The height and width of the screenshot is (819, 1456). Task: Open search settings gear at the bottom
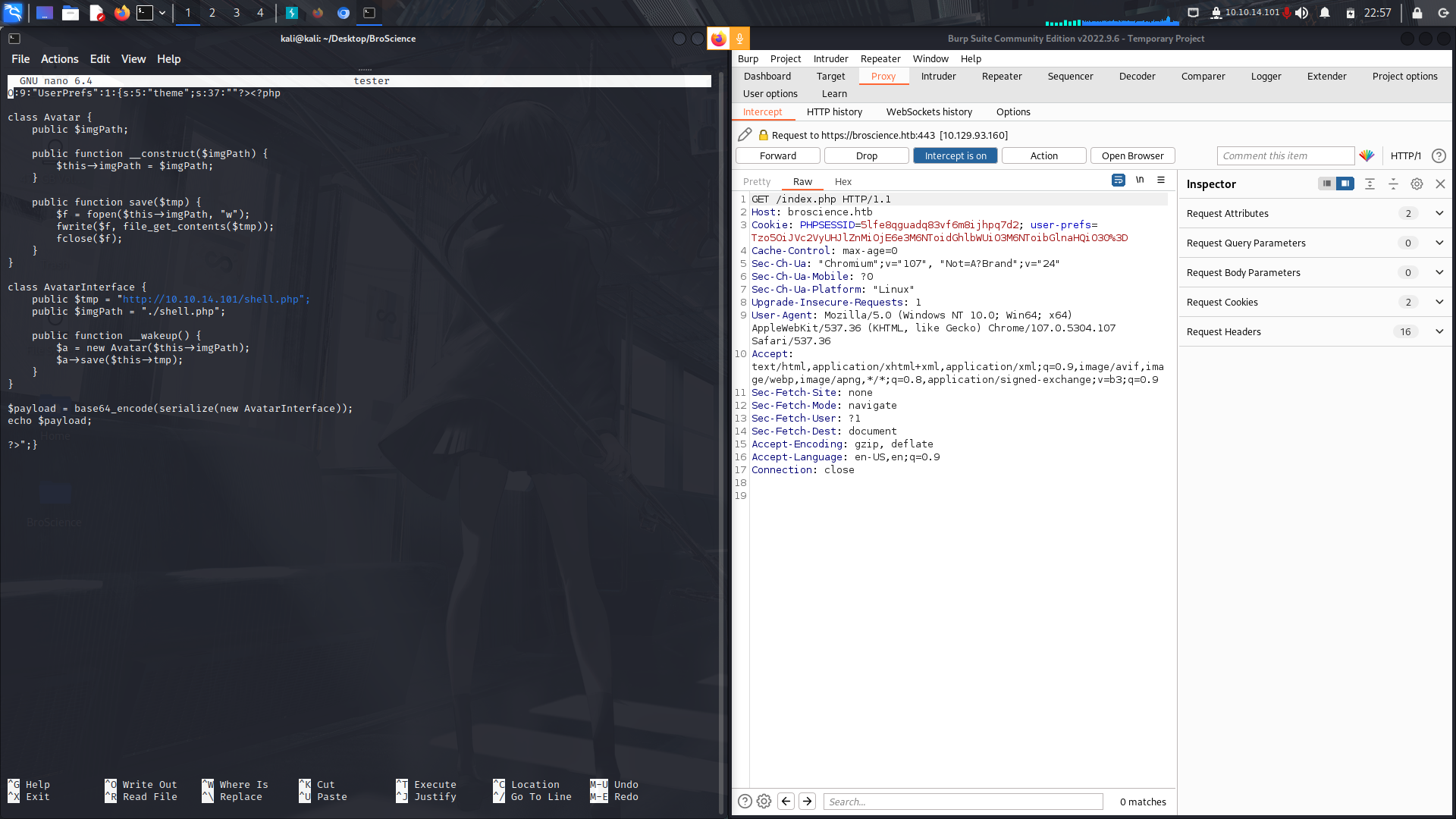coord(764,801)
